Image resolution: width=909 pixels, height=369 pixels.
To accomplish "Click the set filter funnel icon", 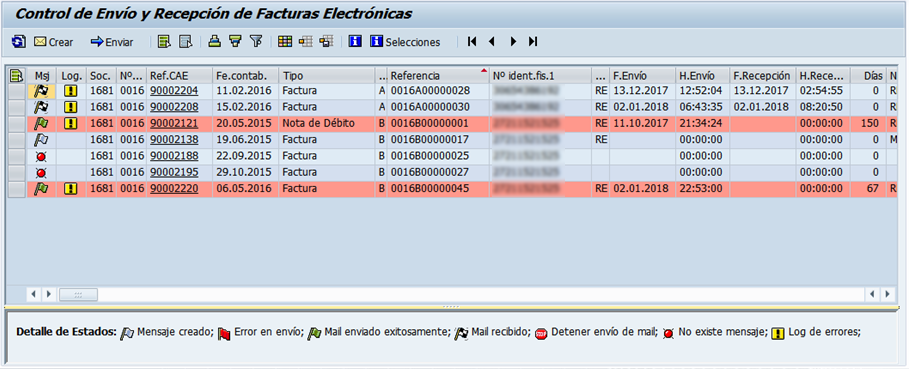I will 256,42.
